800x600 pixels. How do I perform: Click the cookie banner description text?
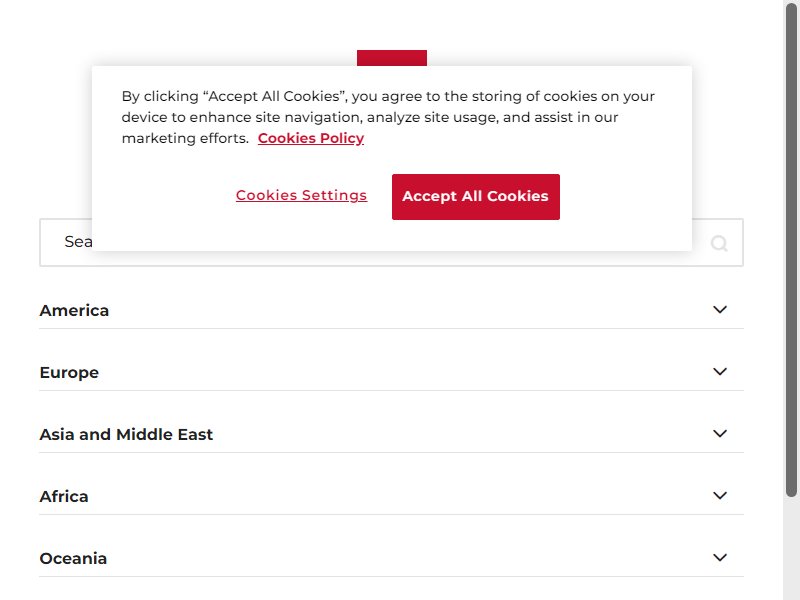pos(388,117)
